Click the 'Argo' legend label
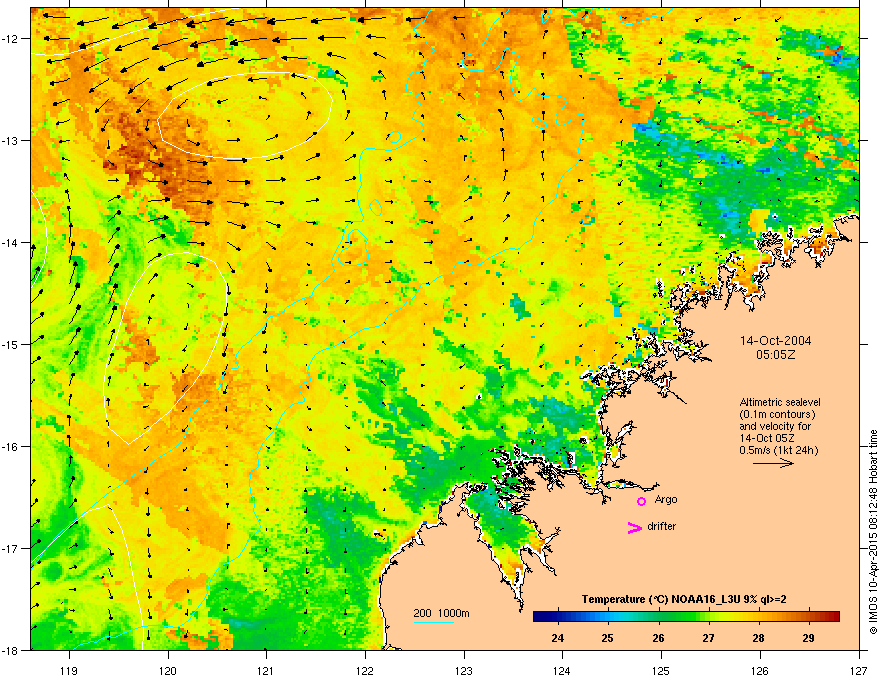The image size is (880, 680). (x=666, y=499)
